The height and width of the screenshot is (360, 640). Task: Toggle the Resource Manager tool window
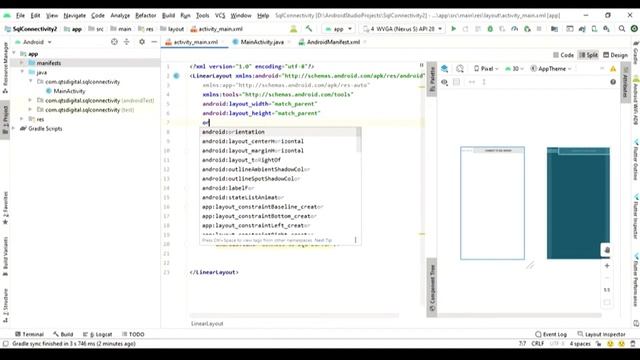tap(5, 68)
